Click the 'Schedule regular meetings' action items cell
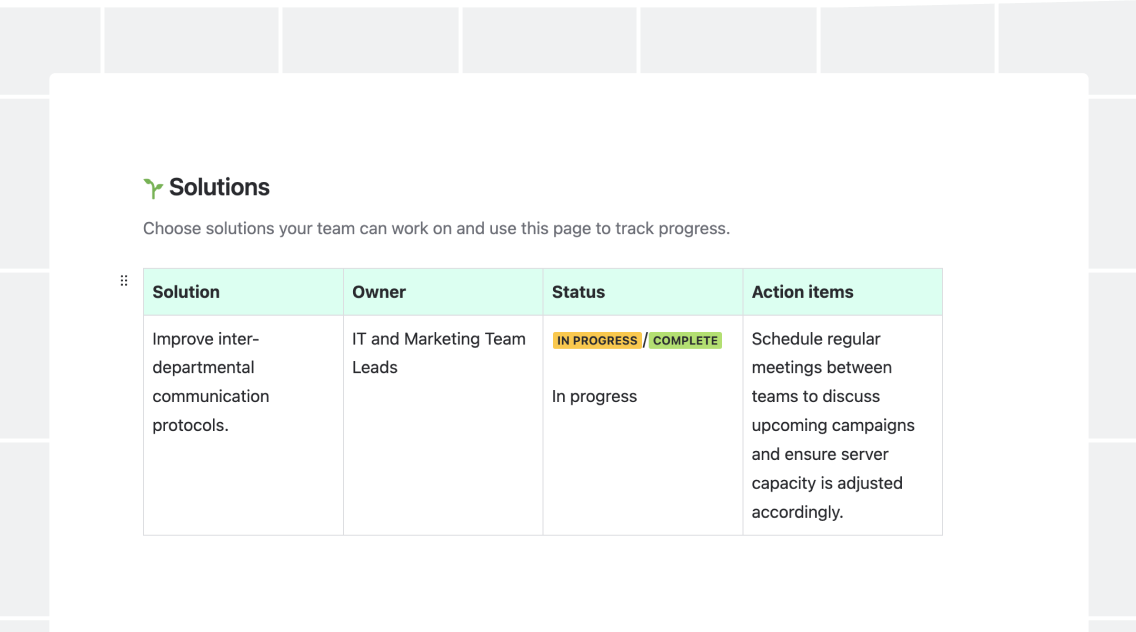Viewport: 1136px width, 632px height. [843, 425]
